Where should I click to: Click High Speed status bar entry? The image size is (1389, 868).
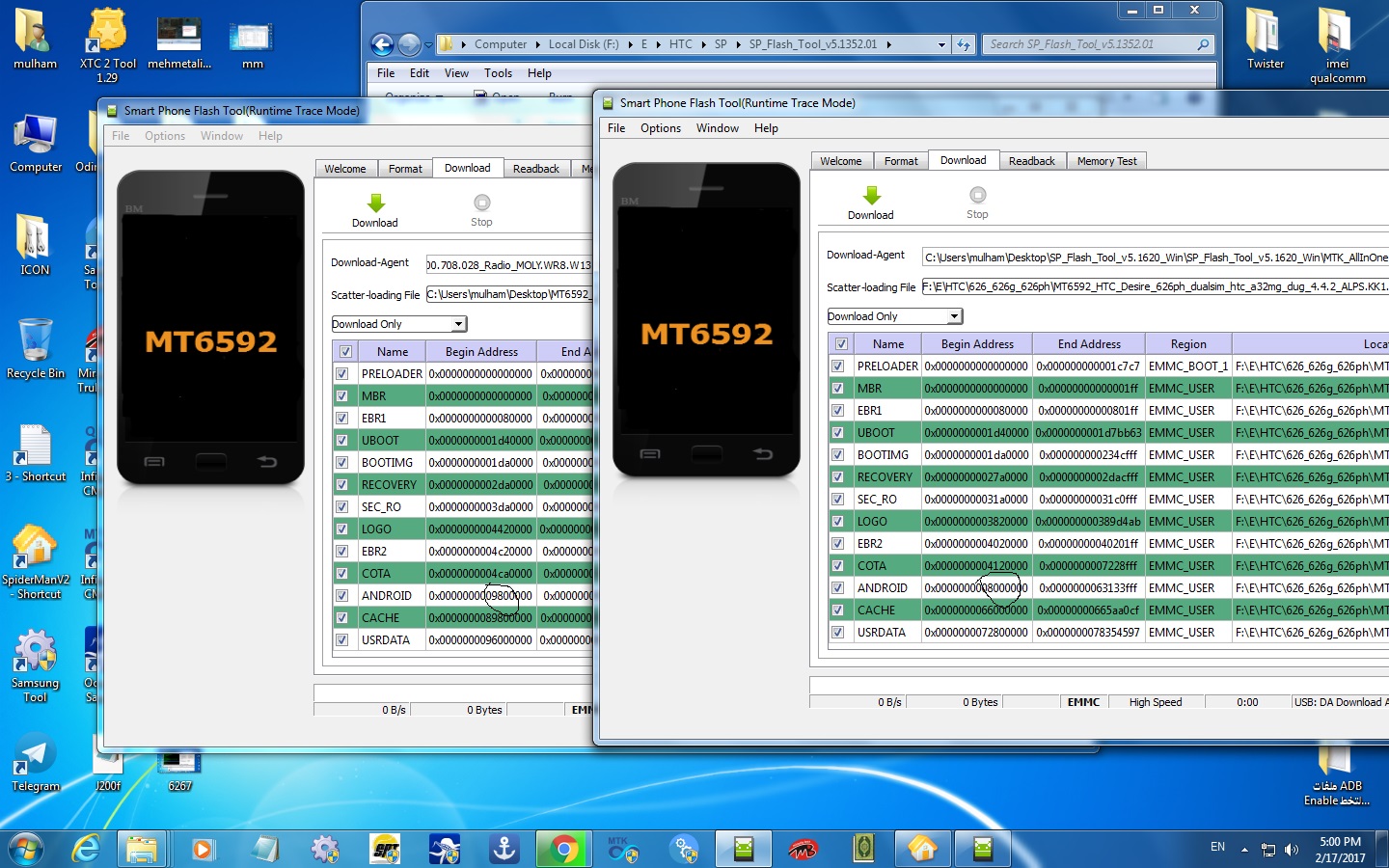(x=1155, y=702)
